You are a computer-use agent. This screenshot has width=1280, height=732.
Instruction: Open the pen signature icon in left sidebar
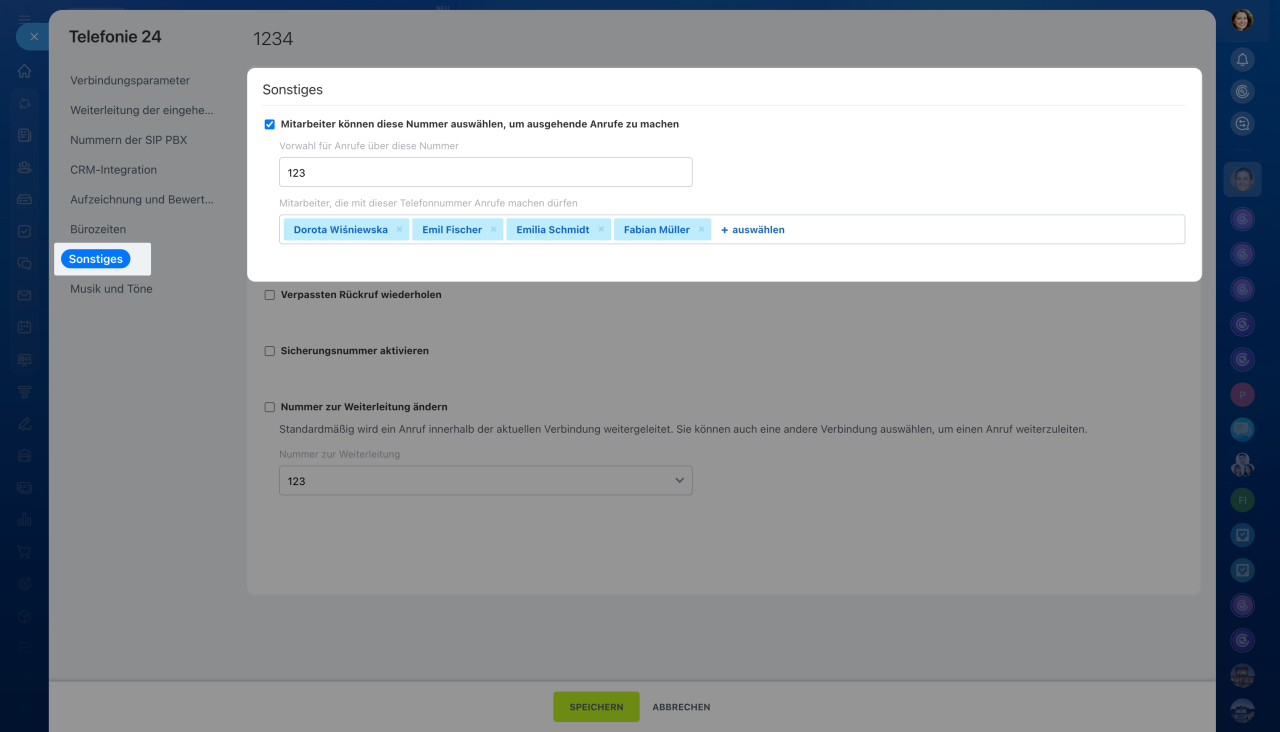tap(24, 423)
